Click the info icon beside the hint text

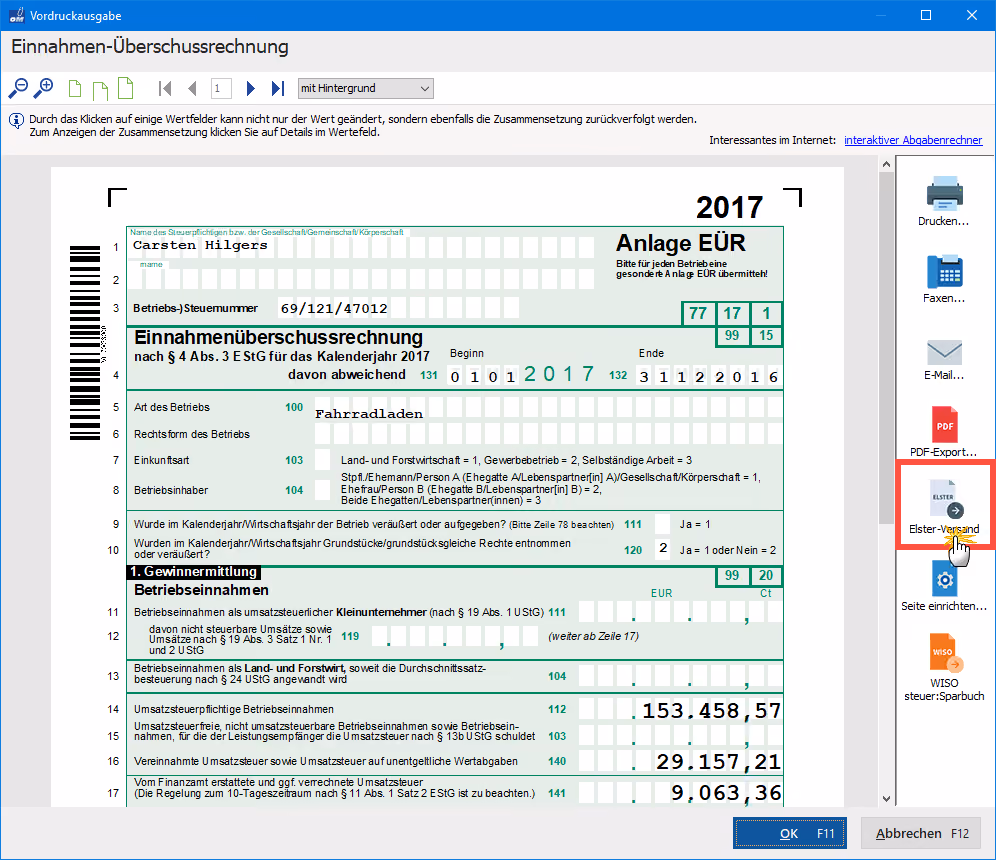click(17, 121)
